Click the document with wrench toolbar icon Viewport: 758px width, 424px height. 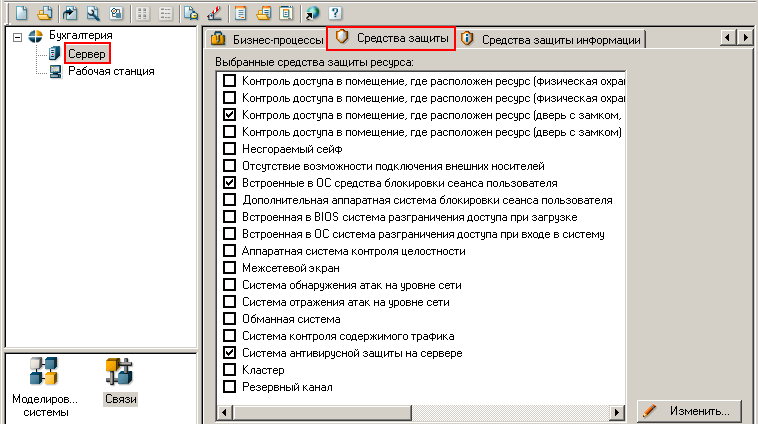pos(93,13)
